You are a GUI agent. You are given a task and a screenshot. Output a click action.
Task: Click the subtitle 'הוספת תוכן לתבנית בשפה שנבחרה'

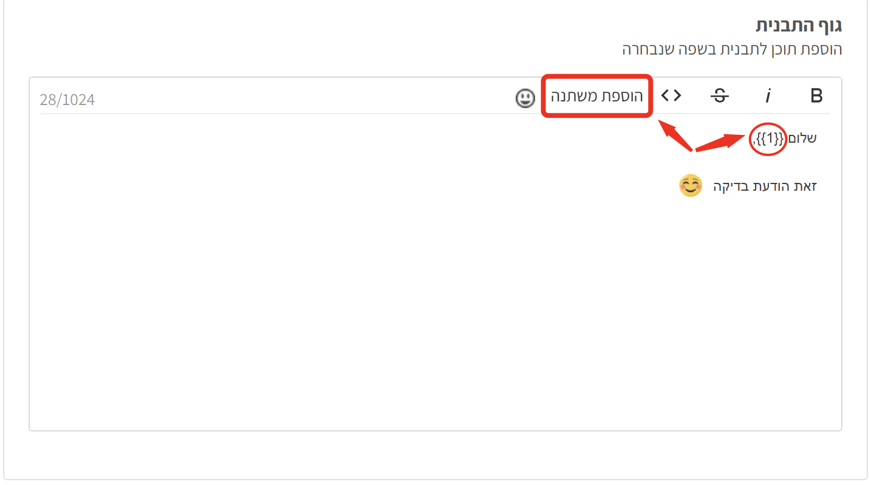pyautogui.click(x=732, y=49)
